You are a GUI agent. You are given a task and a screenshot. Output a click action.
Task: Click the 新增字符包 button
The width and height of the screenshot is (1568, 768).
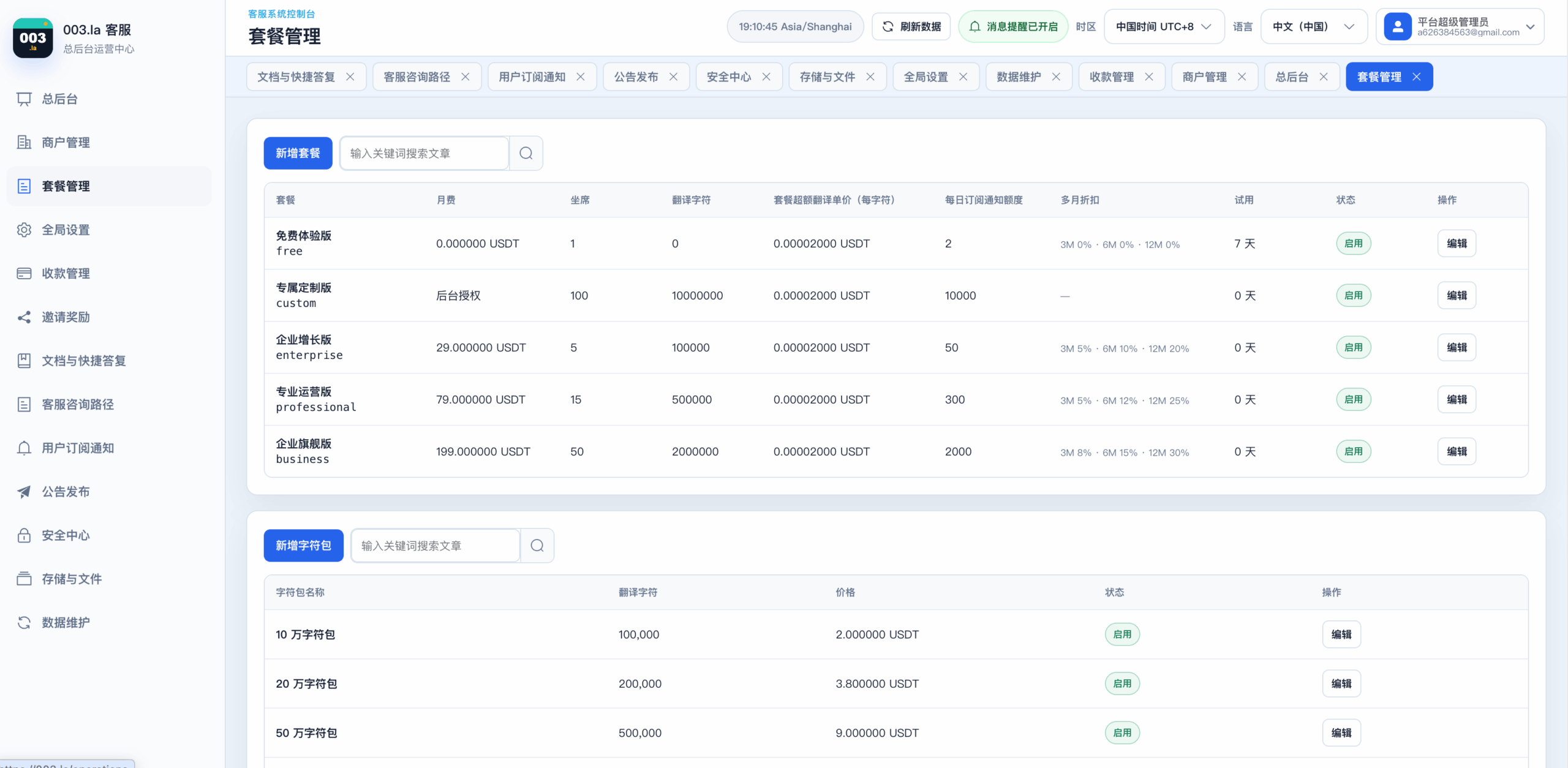pyautogui.click(x=304, y=546)
